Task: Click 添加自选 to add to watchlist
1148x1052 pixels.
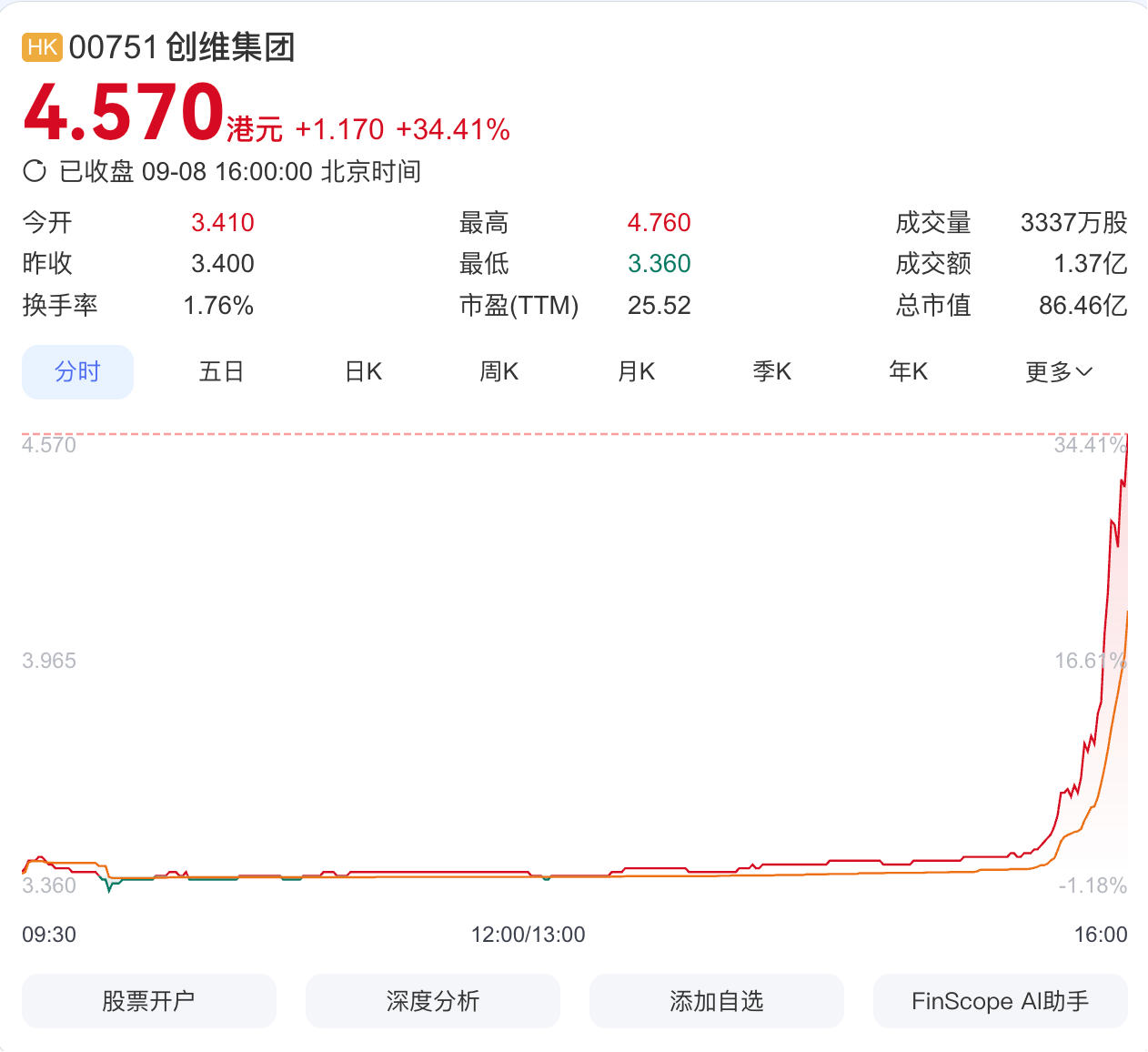Action: [717, 1001]
